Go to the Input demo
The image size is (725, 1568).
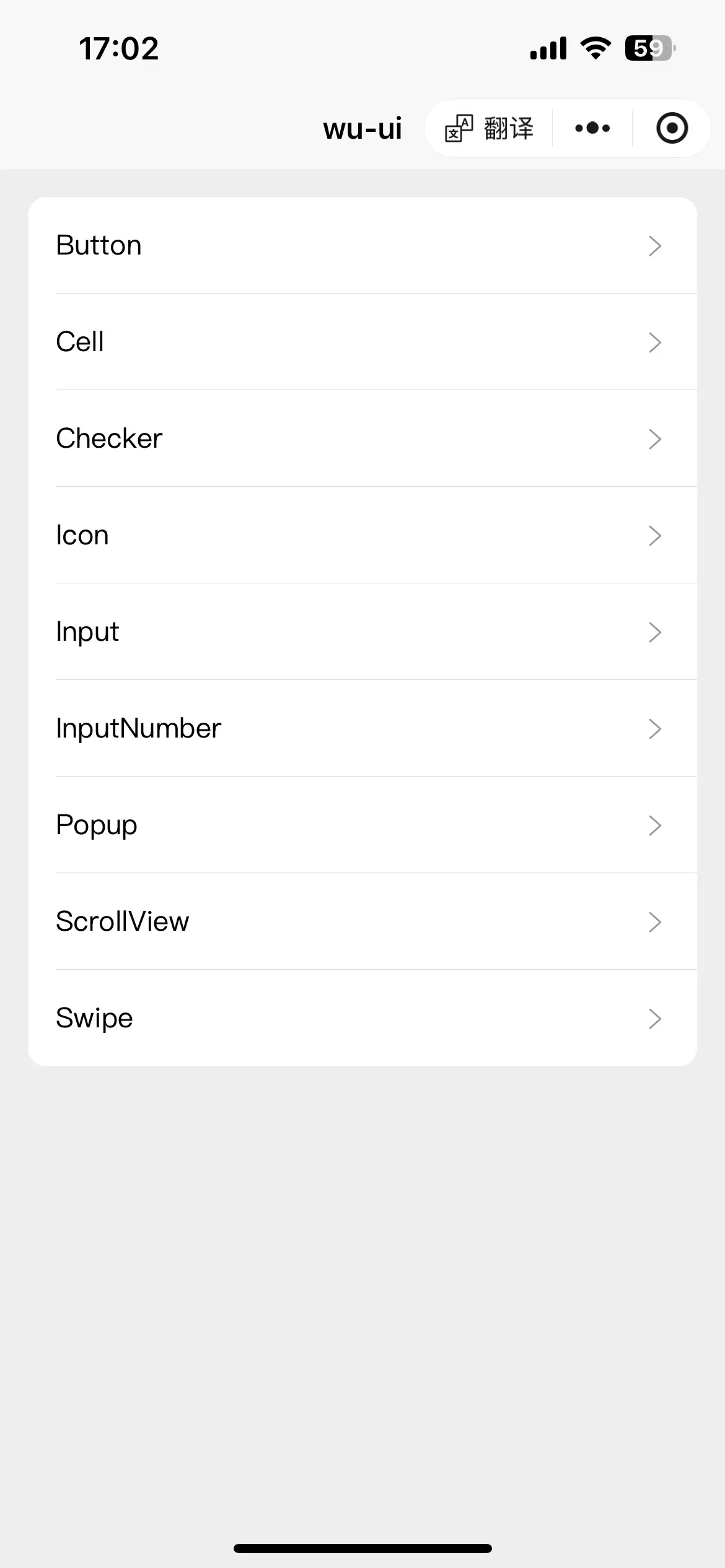tap(362, 632)
